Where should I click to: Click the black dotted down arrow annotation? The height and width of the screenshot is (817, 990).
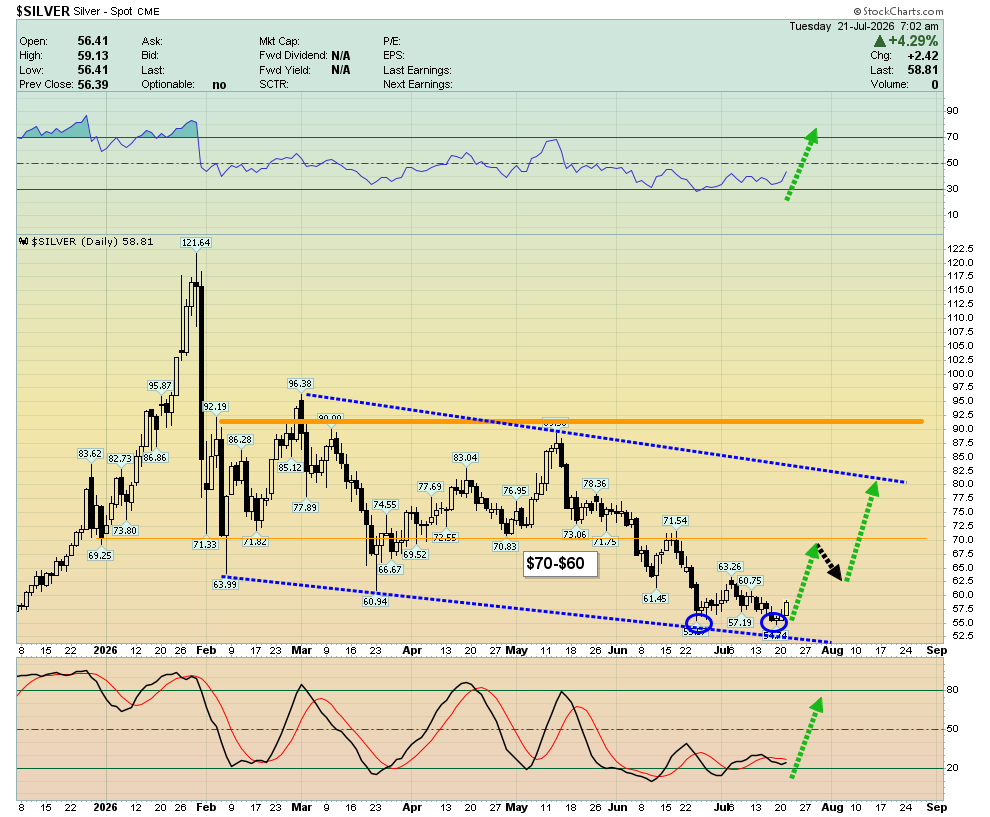point(828,562)
